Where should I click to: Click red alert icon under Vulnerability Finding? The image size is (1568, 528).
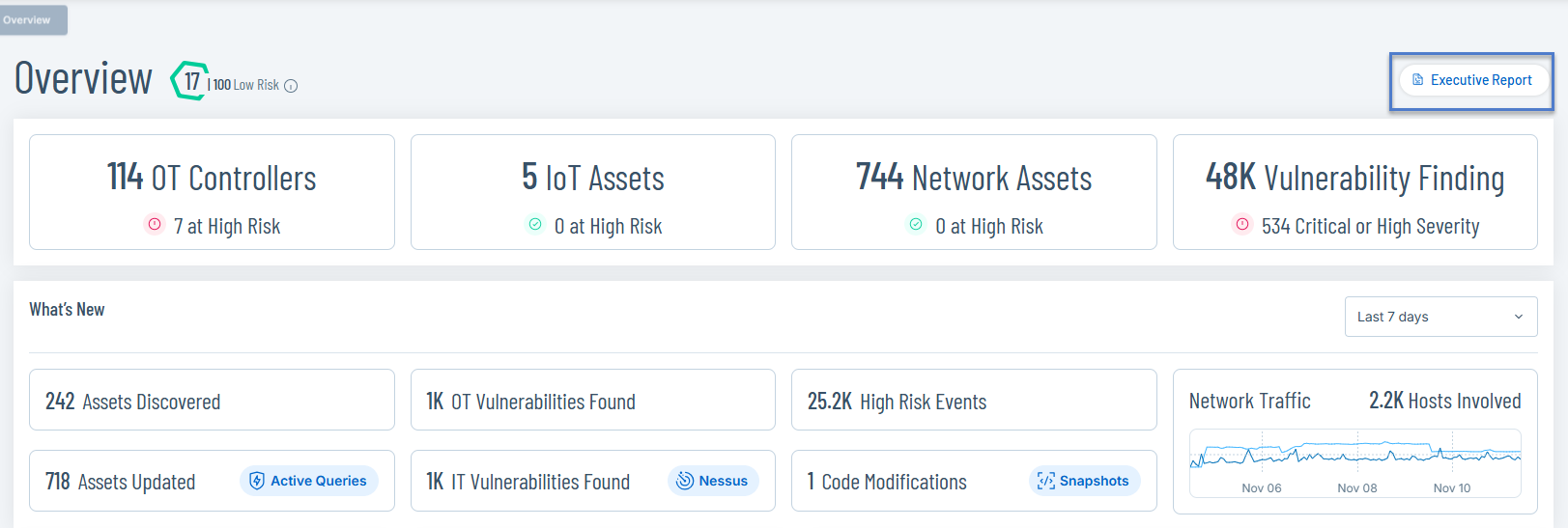coord(1242,224)
